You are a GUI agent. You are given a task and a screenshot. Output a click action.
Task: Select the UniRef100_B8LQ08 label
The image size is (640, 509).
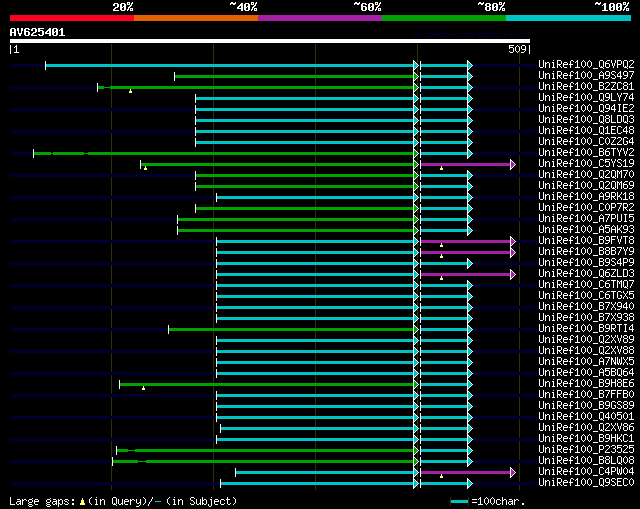coord(586,461)
